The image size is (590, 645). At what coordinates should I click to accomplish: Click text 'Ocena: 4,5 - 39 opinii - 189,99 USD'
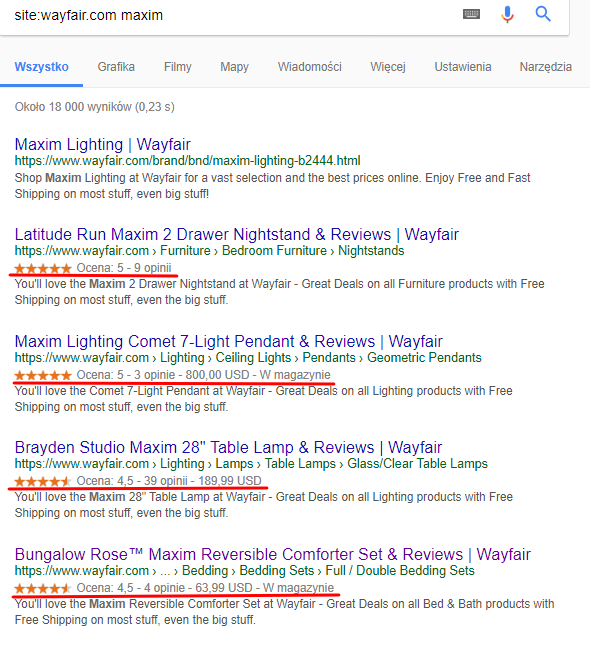[169, 480]
